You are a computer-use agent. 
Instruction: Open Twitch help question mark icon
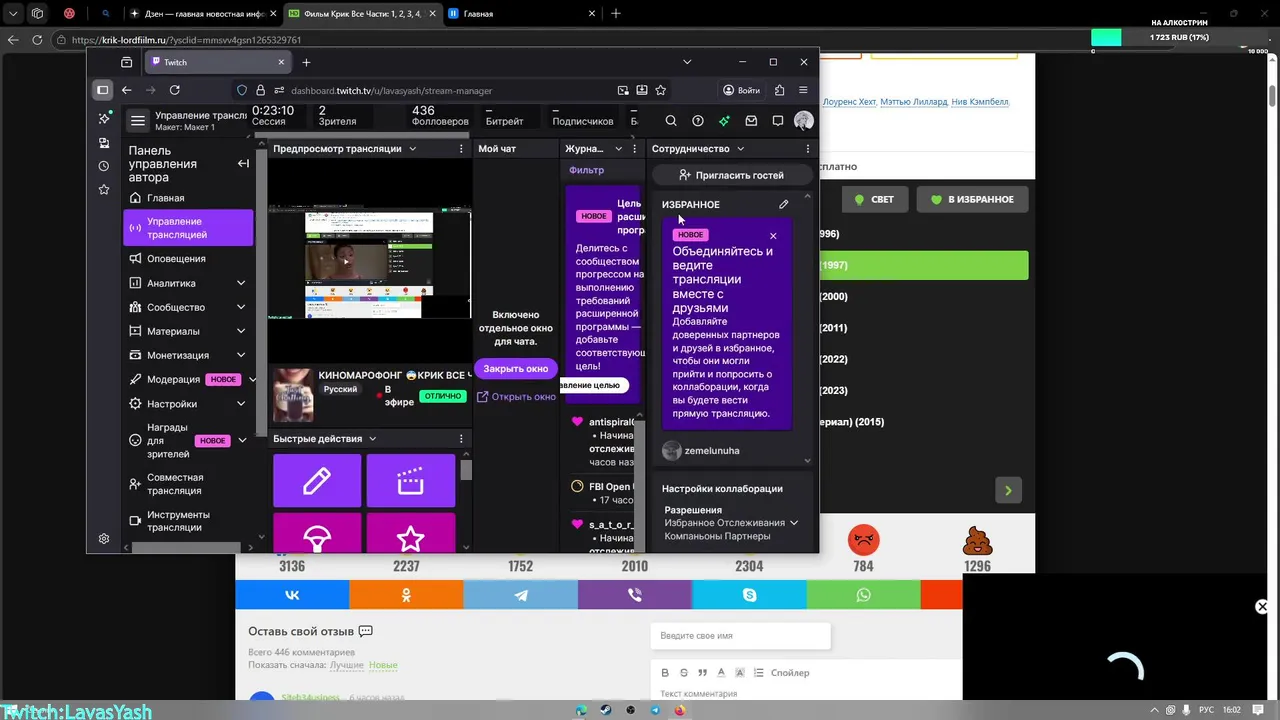point(698,121)
